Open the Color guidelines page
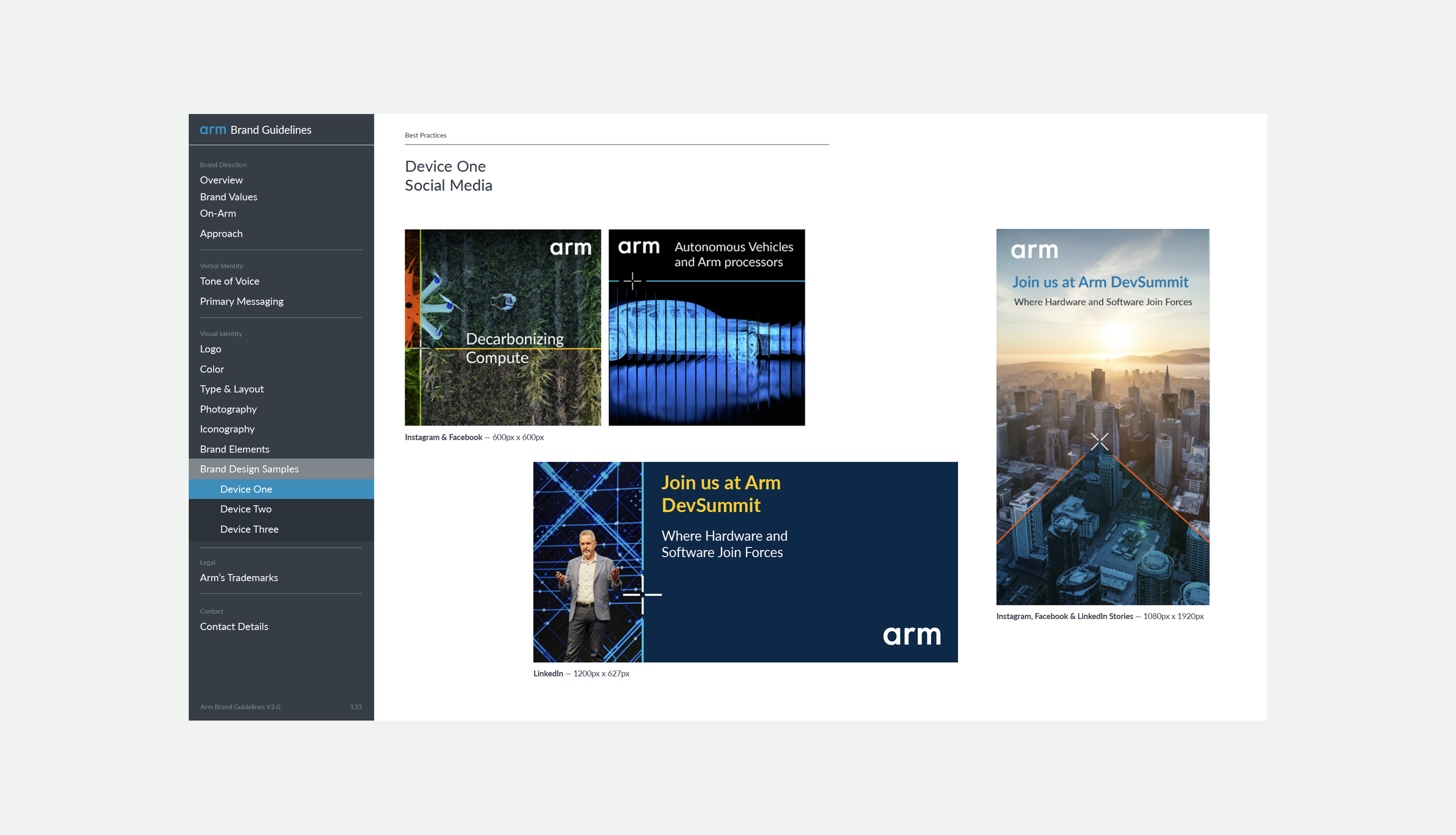The image size is (1456, 835). (212, 369)
